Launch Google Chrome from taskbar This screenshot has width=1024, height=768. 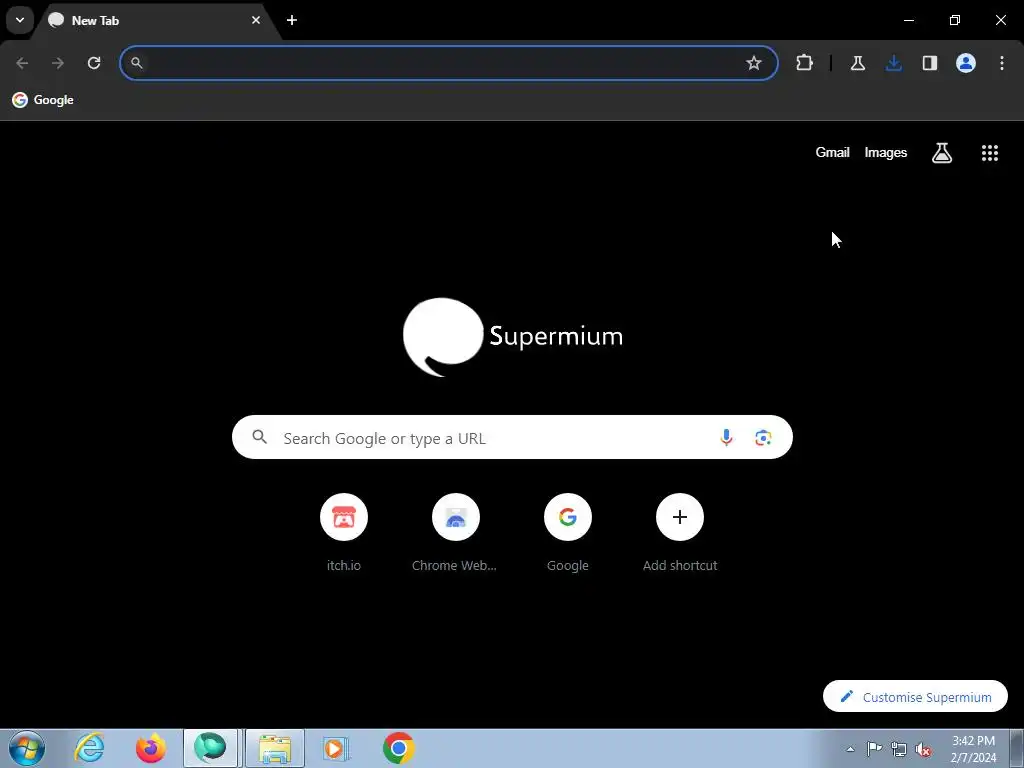point(398,748)
